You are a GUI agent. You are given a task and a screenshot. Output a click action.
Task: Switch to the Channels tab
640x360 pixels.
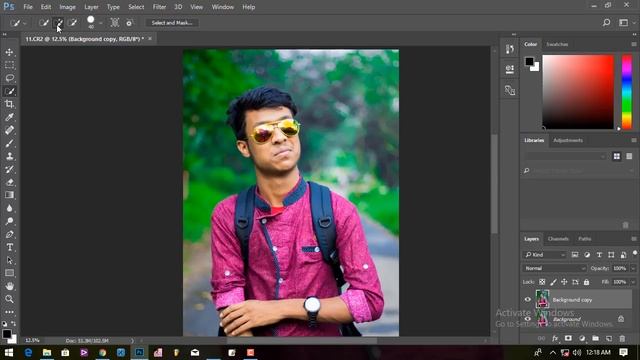click(558, 239)
